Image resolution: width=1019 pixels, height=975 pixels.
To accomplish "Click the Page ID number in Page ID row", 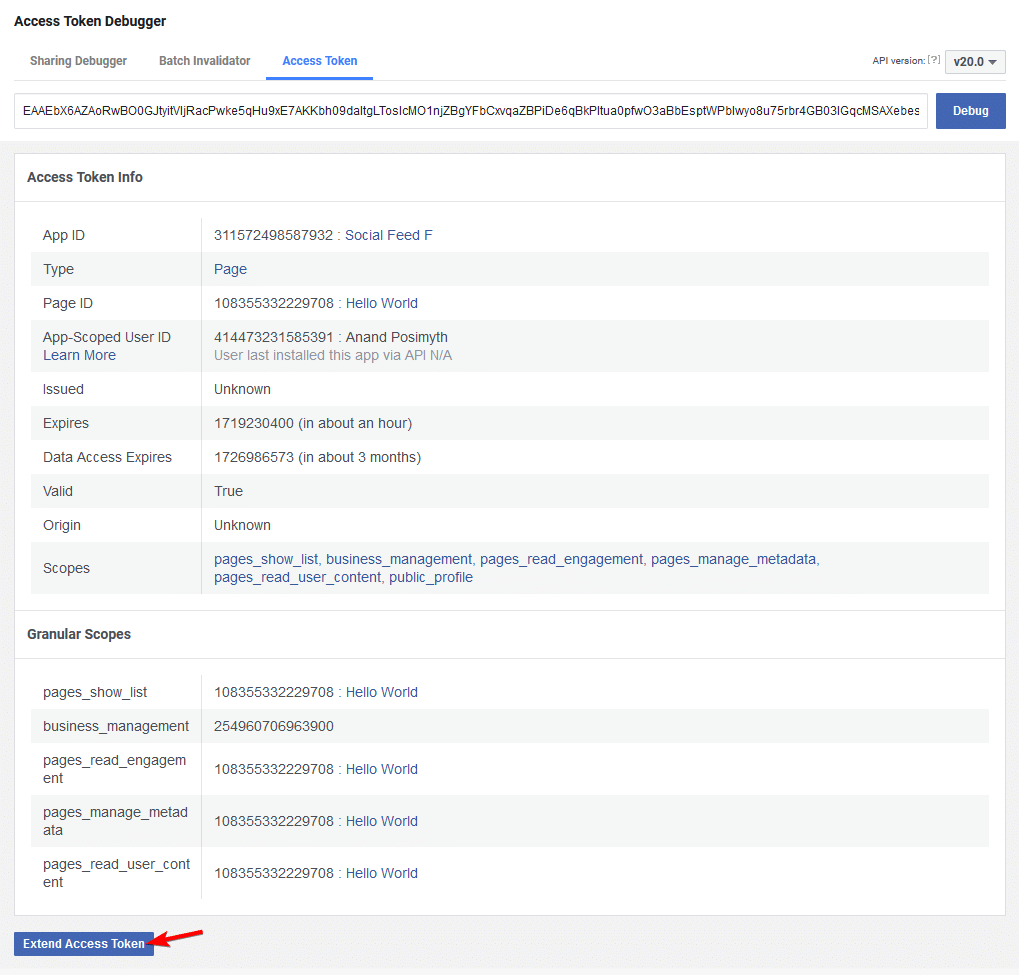I will coord(274,303).
